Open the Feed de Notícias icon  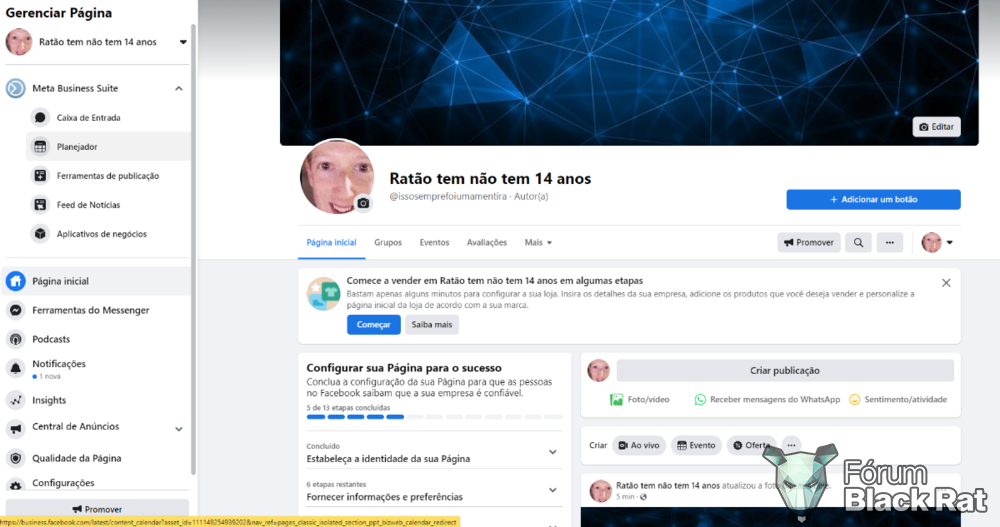(40, 205)
